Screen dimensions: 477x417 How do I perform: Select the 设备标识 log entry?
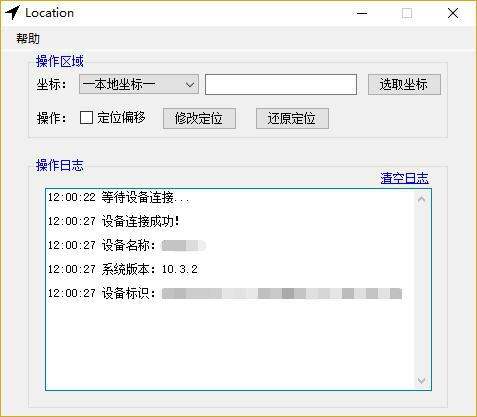tap(225, 293)
